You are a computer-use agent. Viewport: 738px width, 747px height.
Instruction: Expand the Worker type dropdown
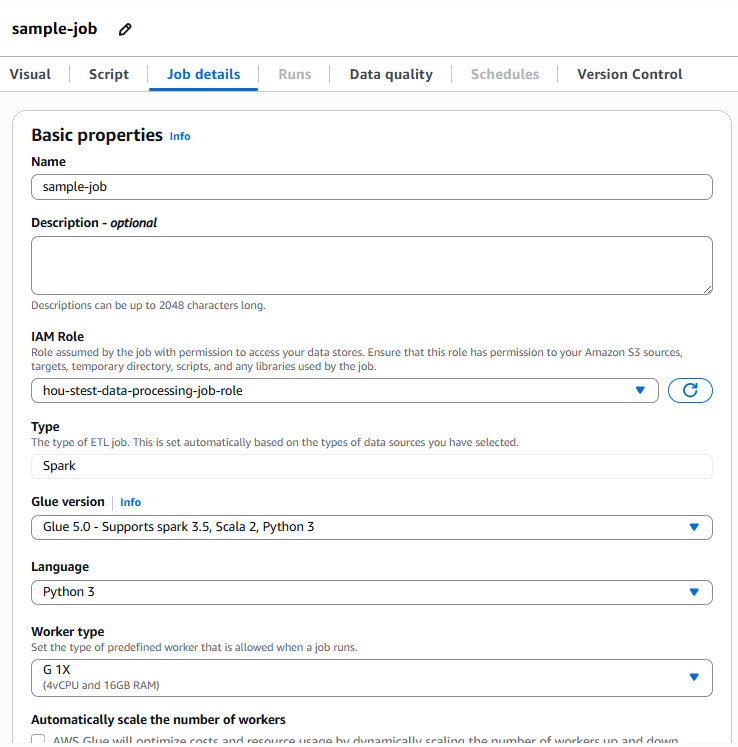(x=371, y=677)
